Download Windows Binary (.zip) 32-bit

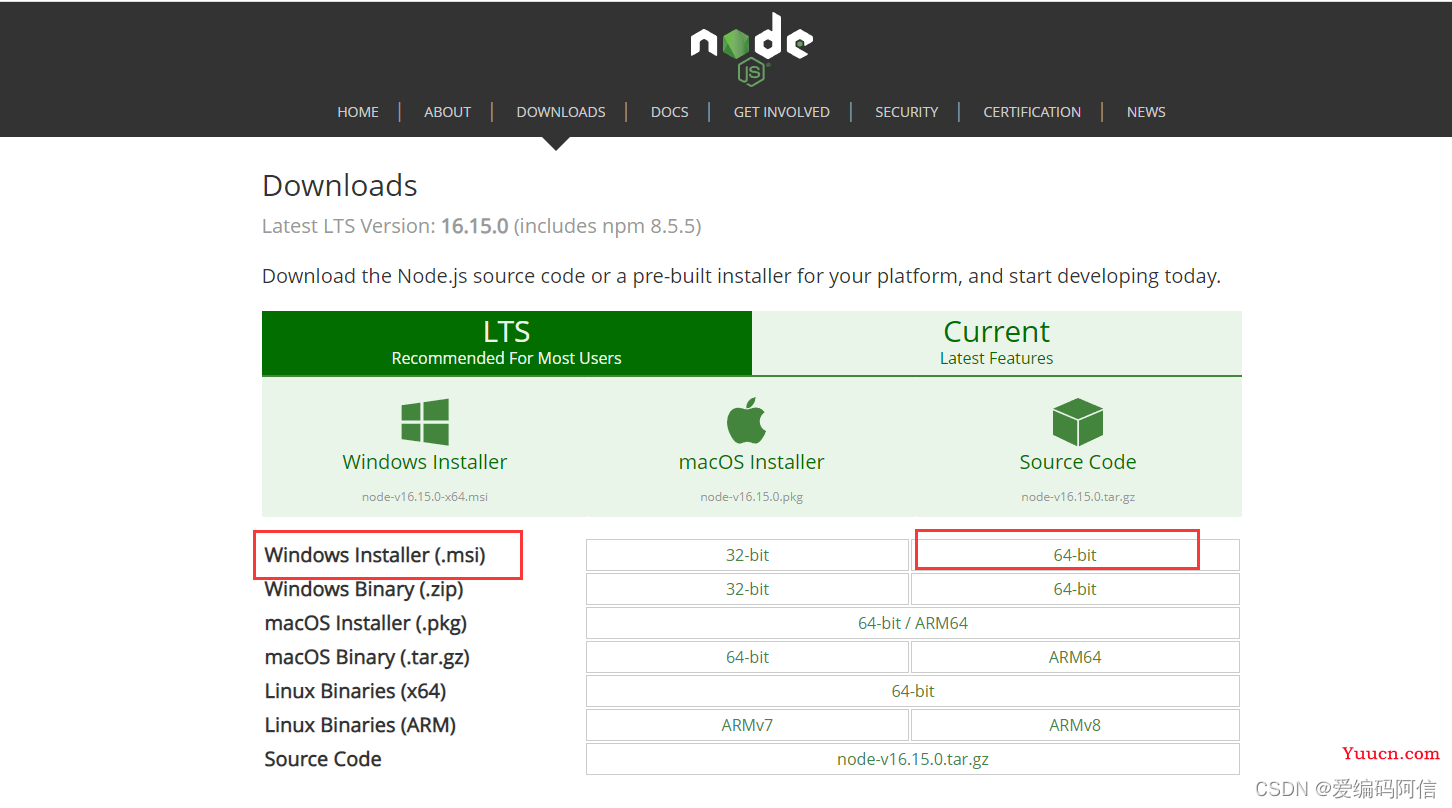click(x=747, y=589)
